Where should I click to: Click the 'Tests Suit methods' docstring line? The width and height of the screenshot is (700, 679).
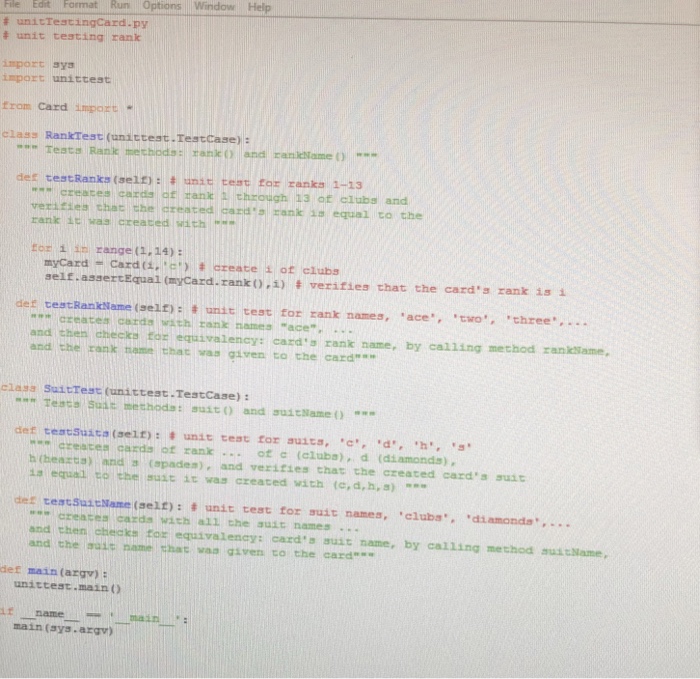pos(195,408)
